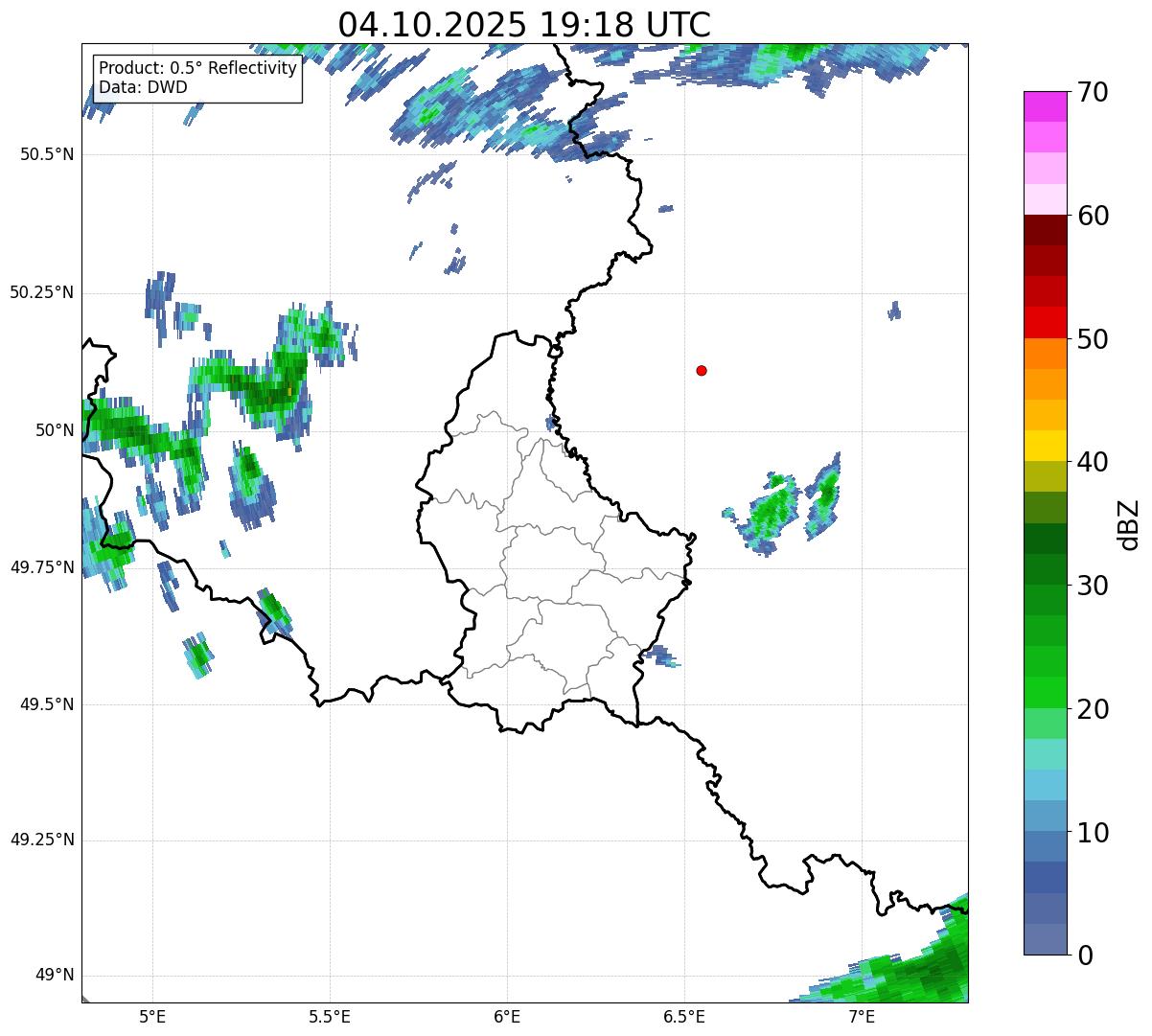Click the 5.5°E longitude label

[330, 1016]
